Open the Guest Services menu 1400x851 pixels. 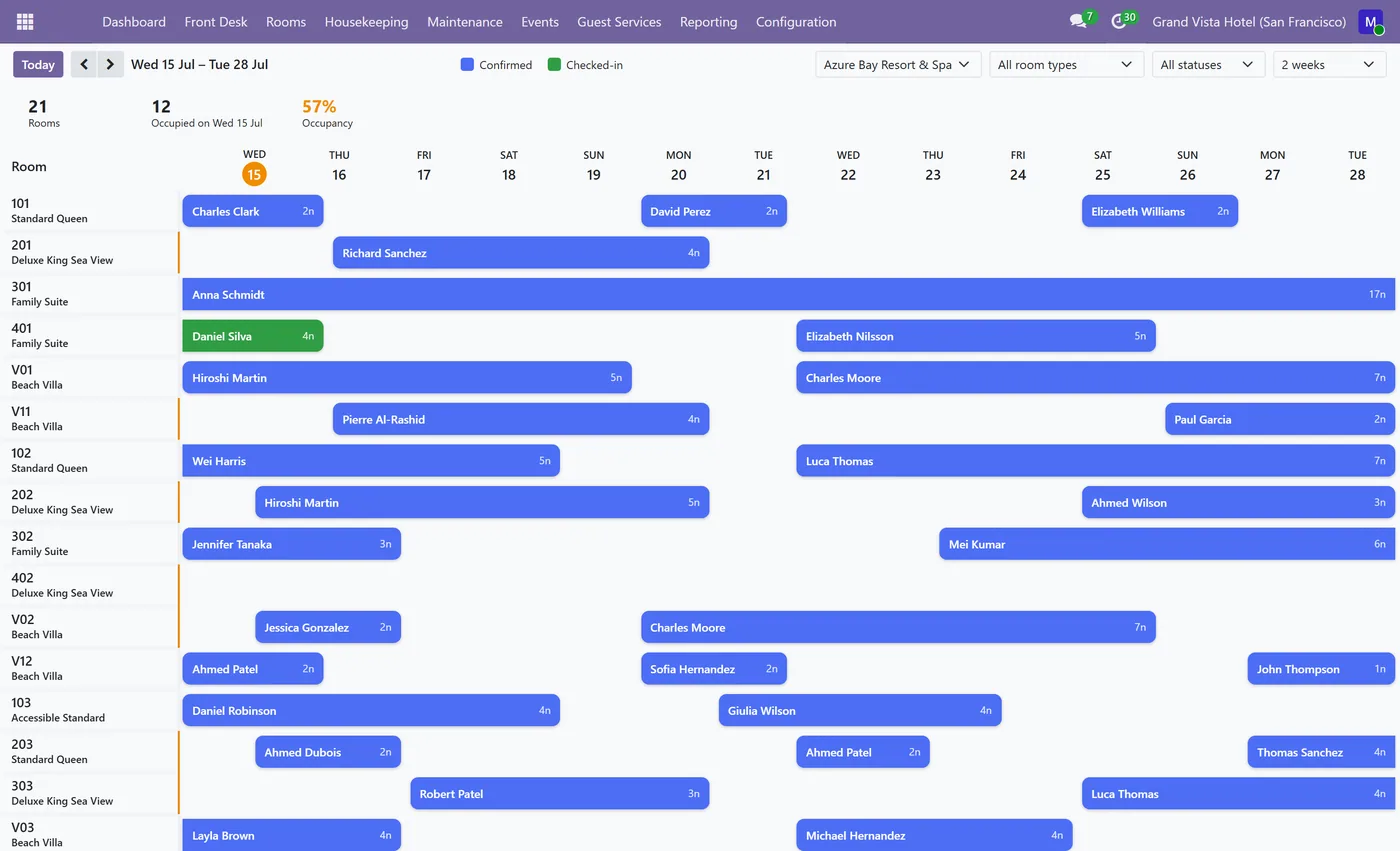pos(619,21)
